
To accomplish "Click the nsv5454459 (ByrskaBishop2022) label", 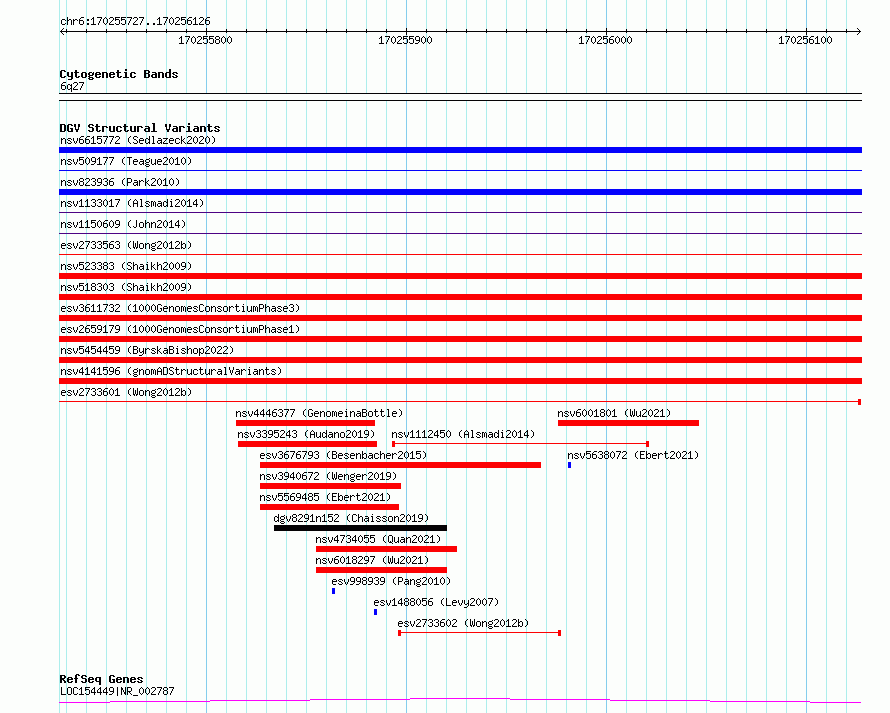I will 147,350.
